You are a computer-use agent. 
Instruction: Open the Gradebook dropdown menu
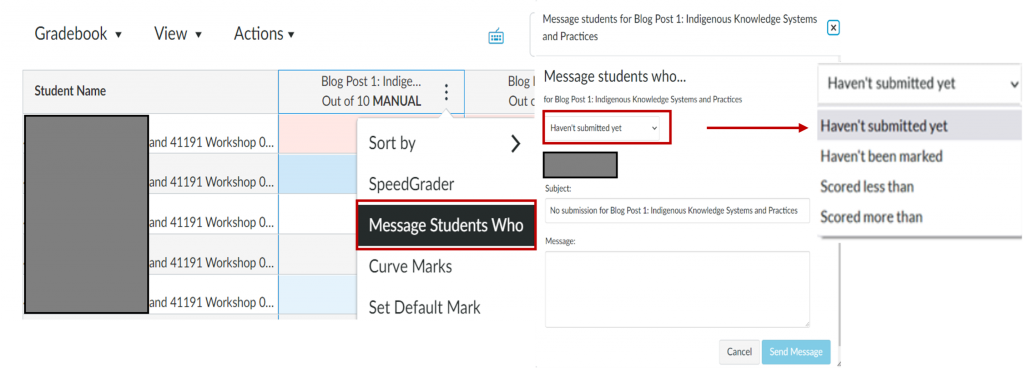[x=78, y=34]
